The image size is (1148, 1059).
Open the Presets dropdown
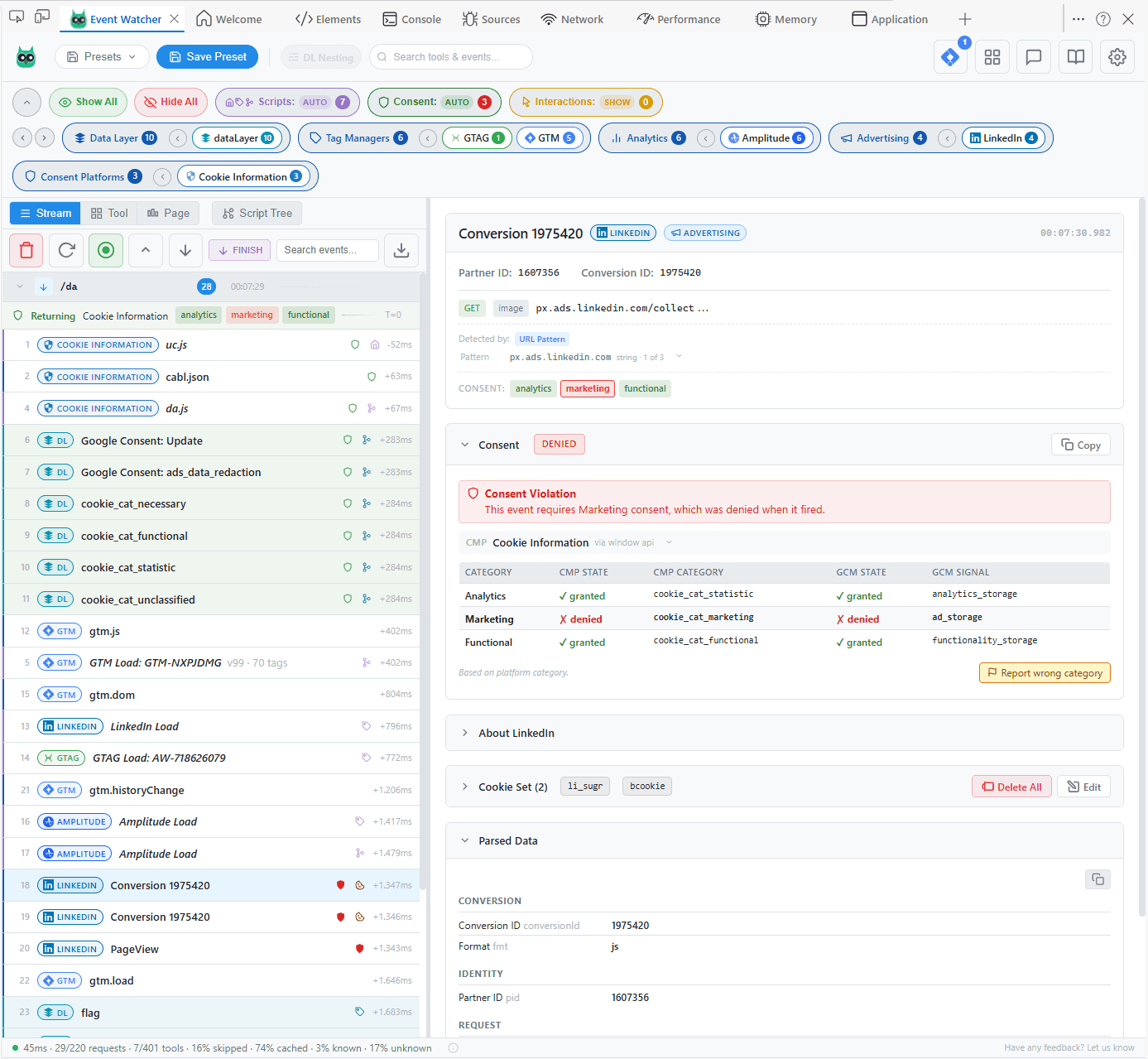[x=101, y=56]
